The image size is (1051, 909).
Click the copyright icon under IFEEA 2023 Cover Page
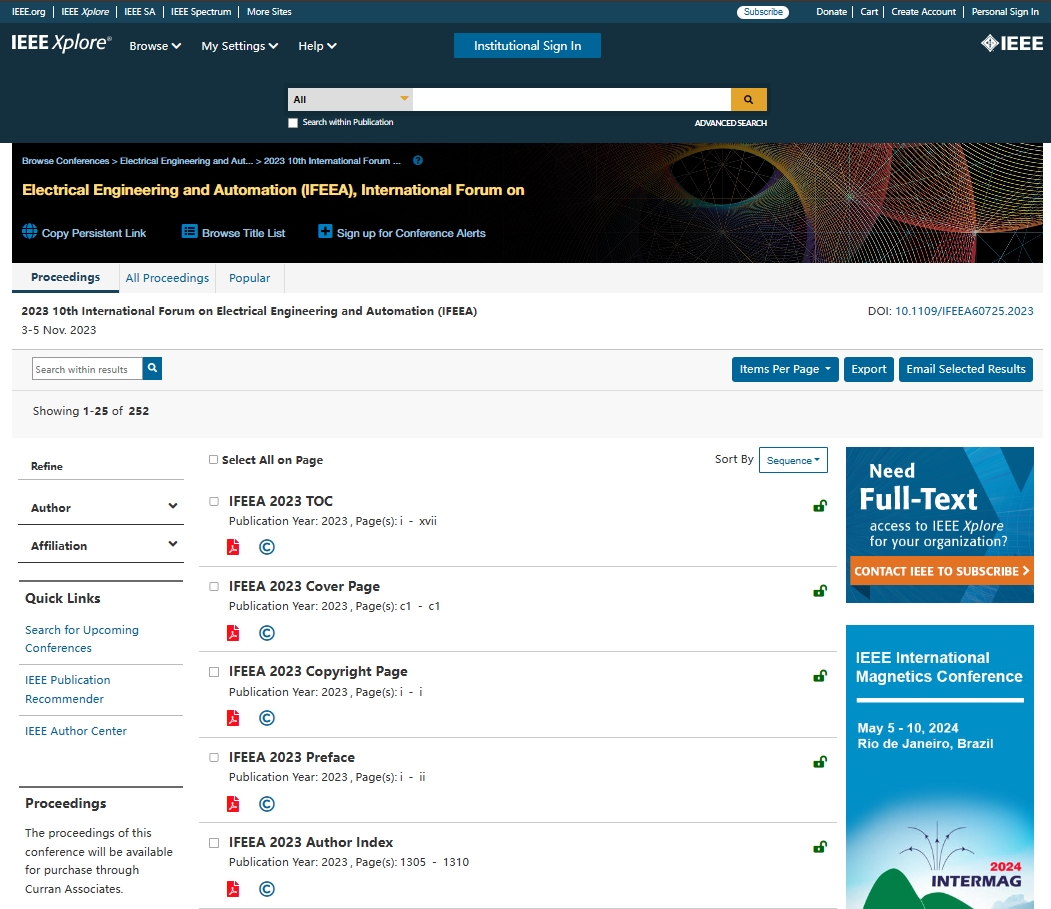[x=267, y=633]
